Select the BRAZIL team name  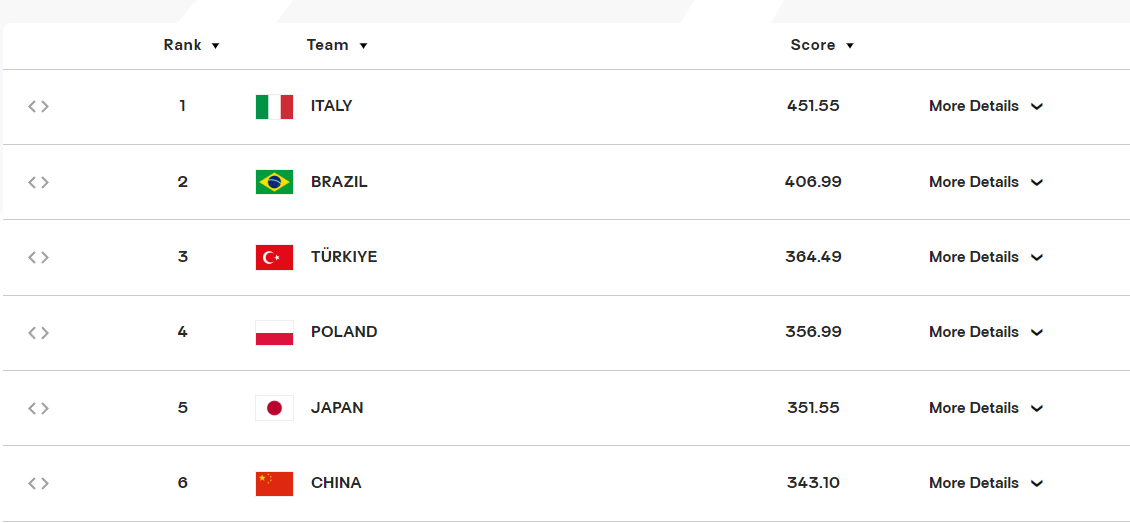pos(339,182)
